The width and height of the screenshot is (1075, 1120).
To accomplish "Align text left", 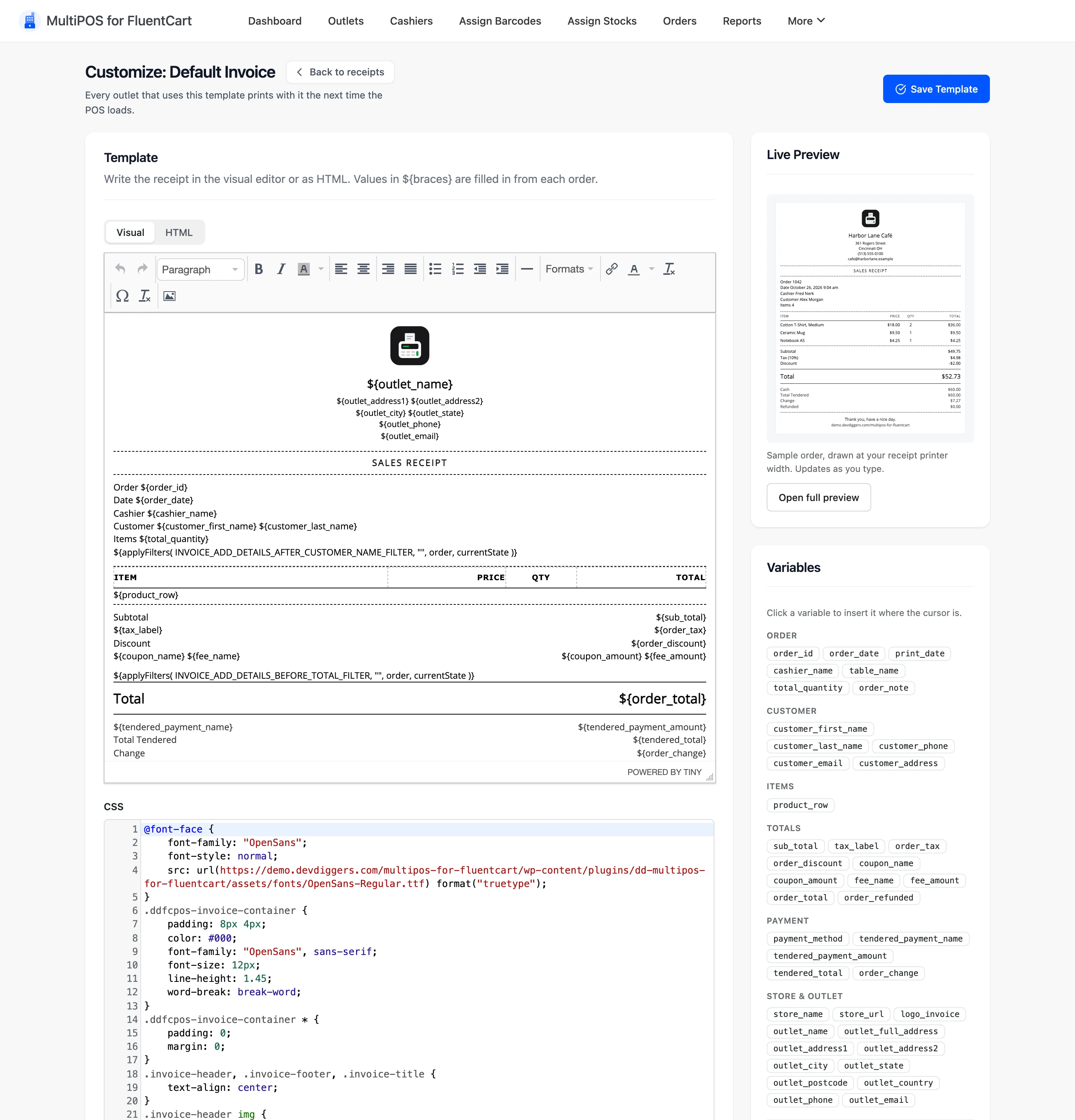I will (341, 269).
